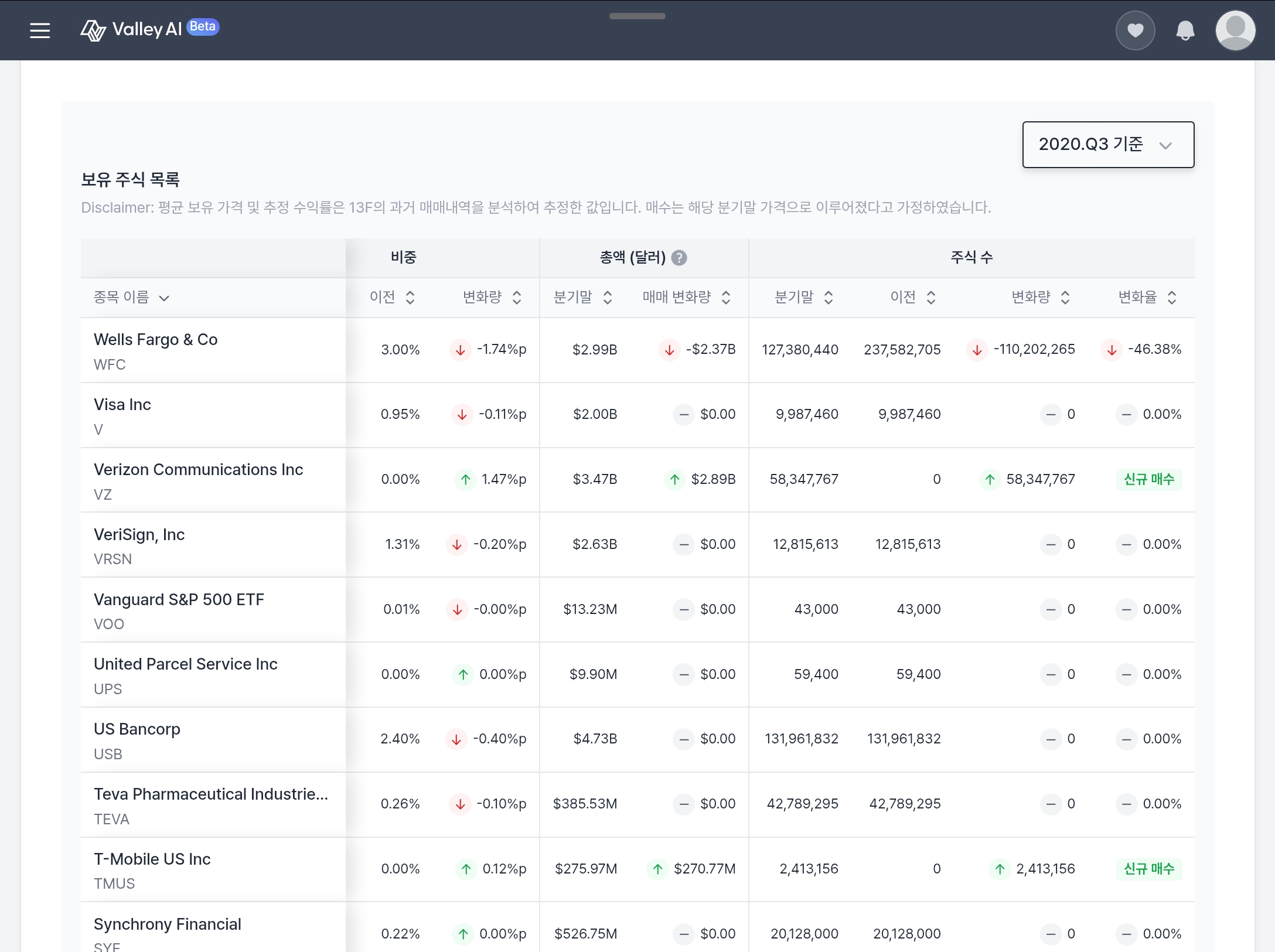Click UPS up arrow for 0.00%p

click(x=463, y=675)
